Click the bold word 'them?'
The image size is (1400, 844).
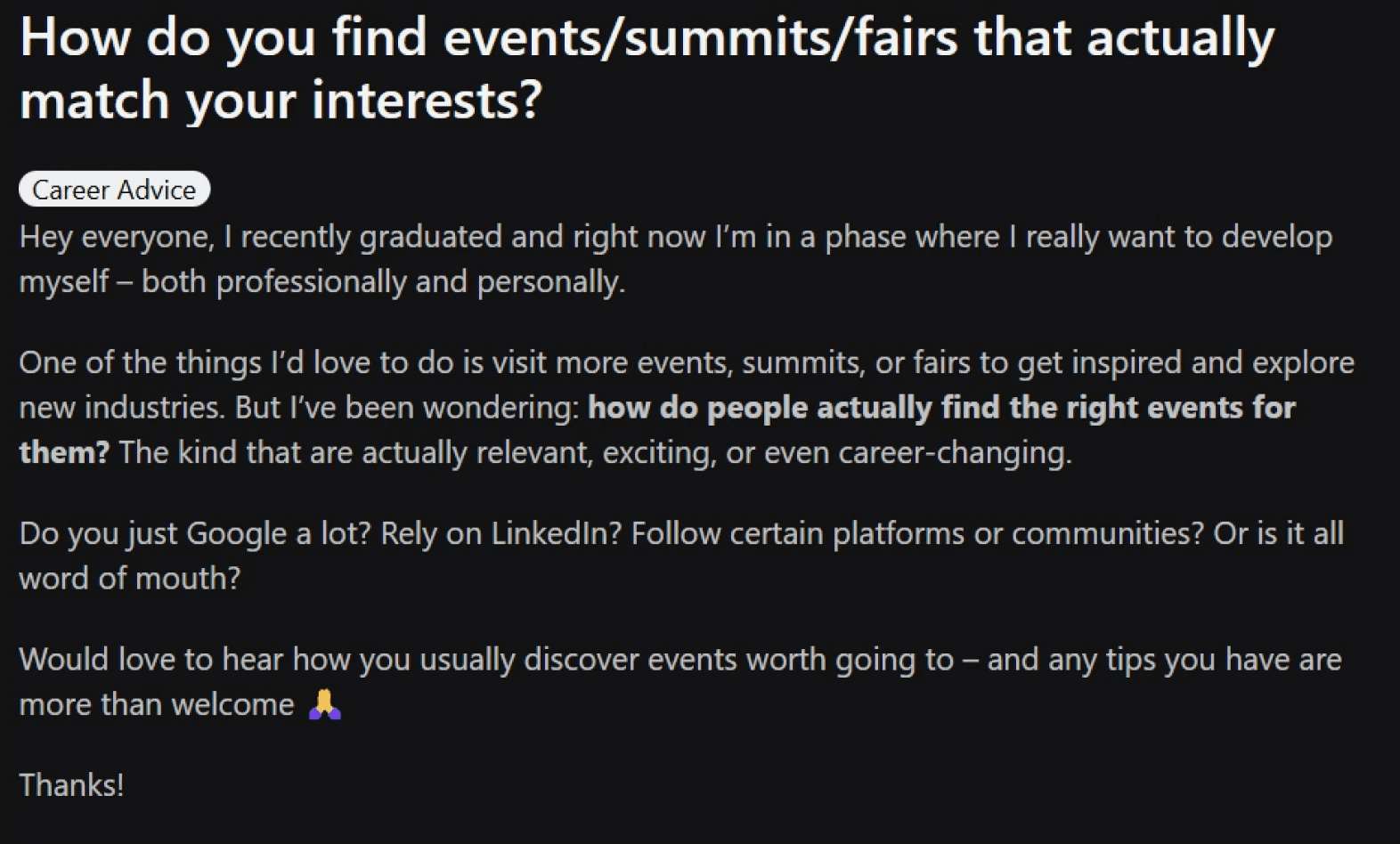64,452
